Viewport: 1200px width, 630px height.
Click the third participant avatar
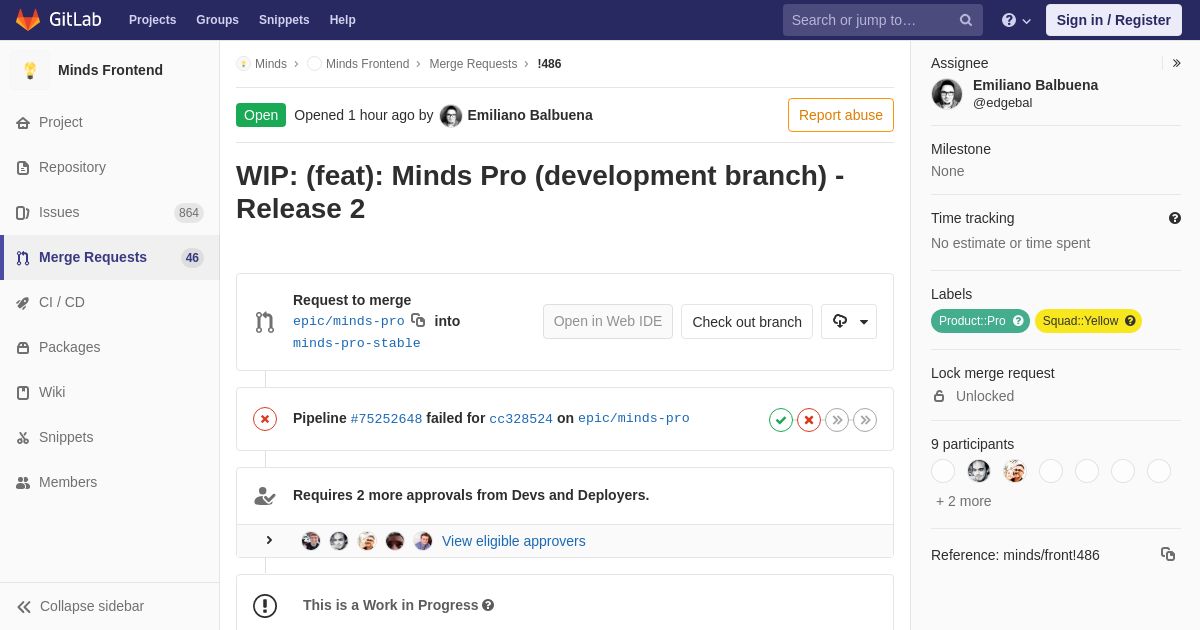1015,471
